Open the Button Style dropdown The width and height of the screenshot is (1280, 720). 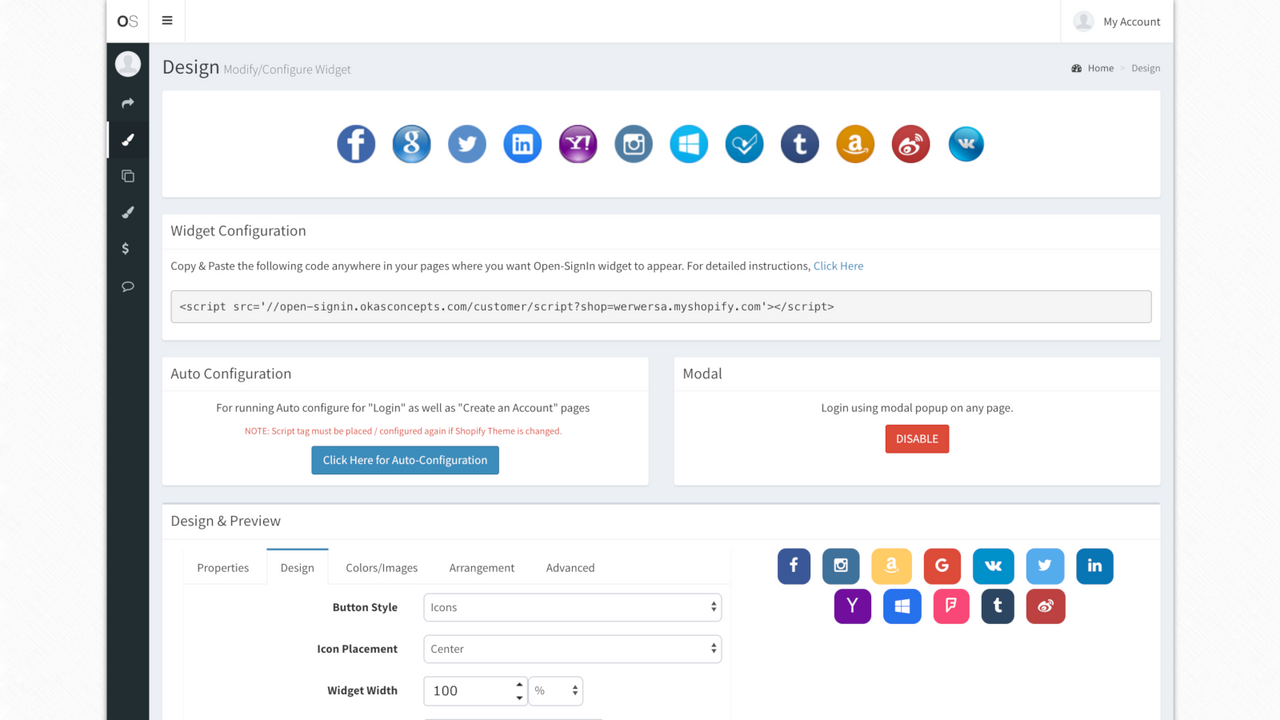572,607
